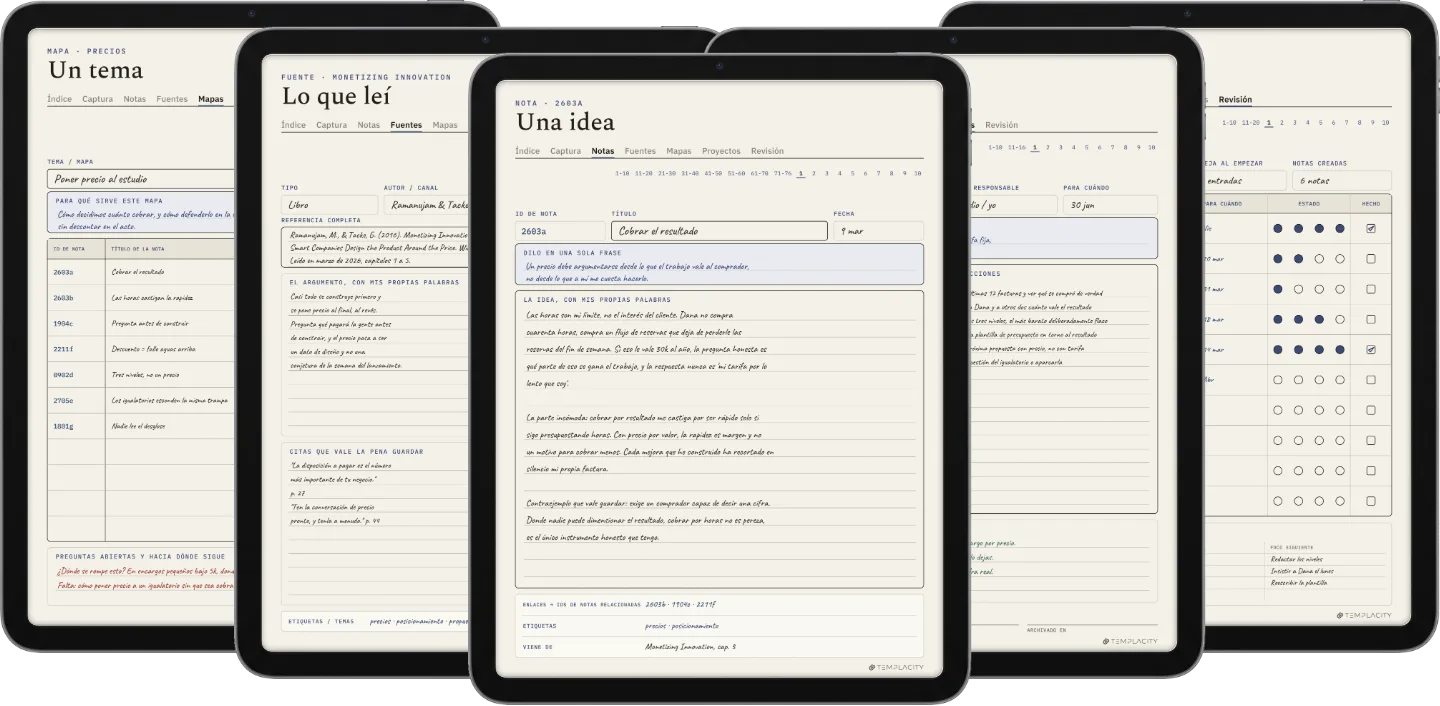
Task: Click the La idea con mis propias palabras area
Action: (x=719, y=440)
